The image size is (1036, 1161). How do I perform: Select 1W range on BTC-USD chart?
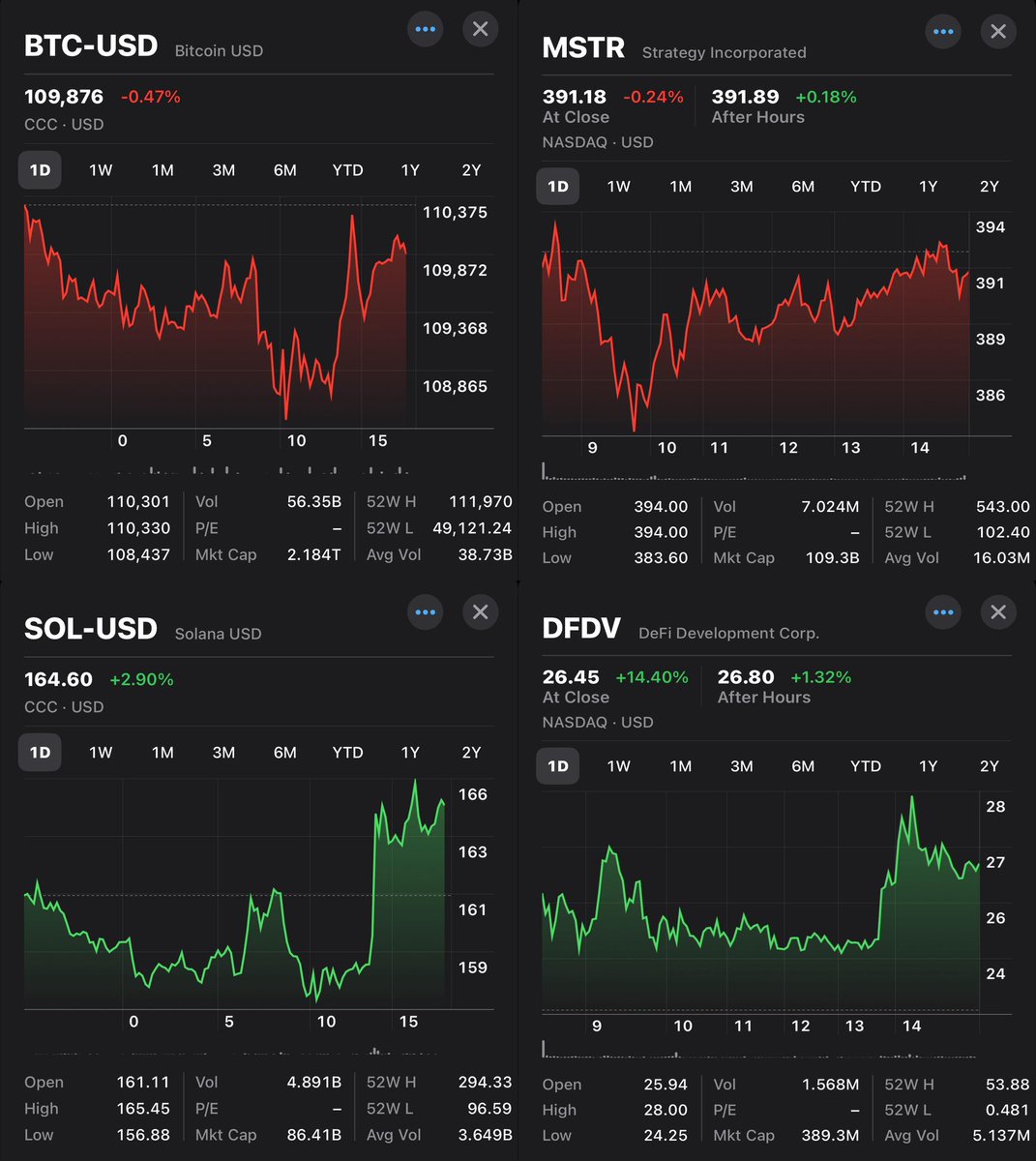click(x=101, y=170)
